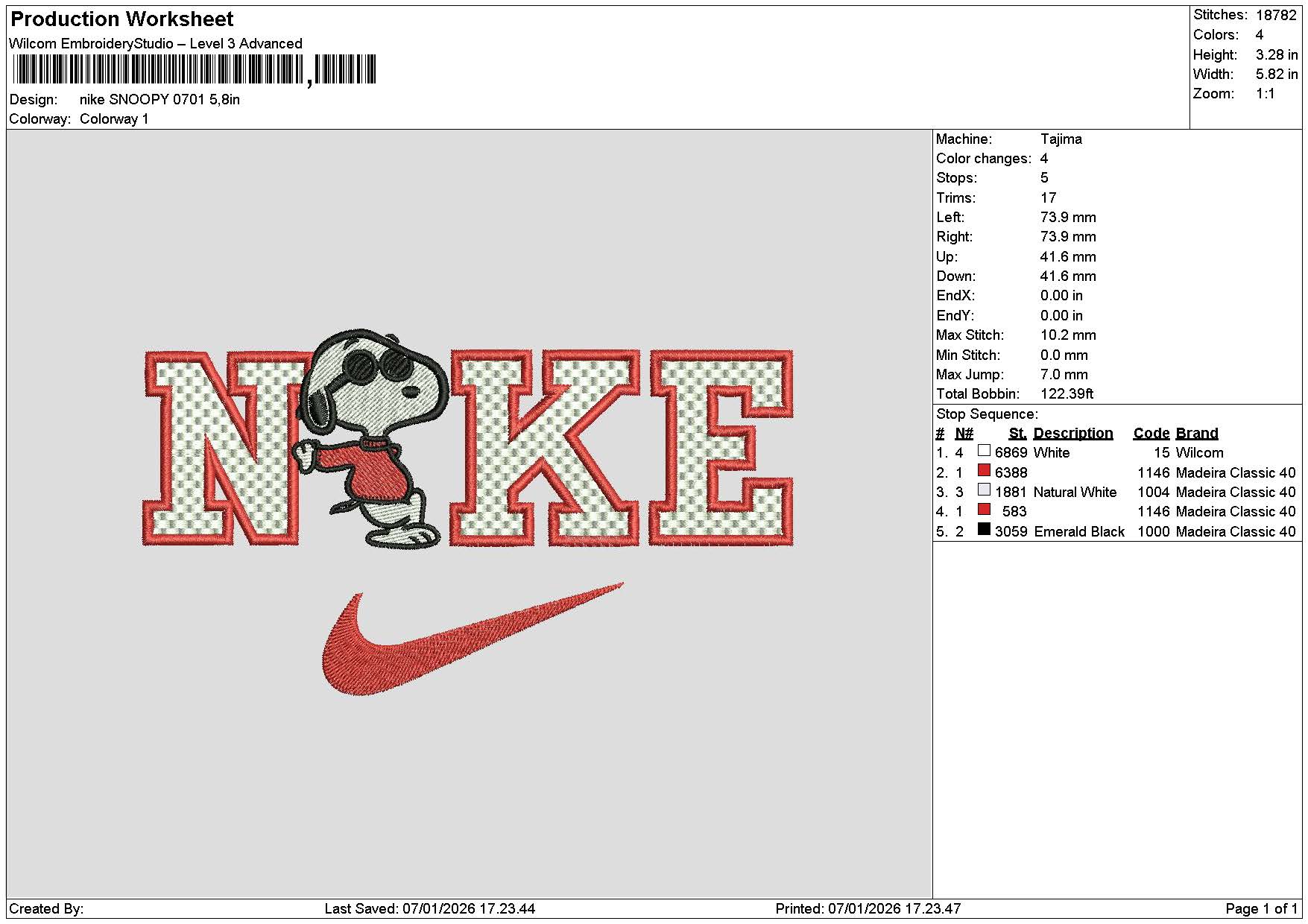1308x924 pixels.
Task: Select the "Wilcom" brand in stop row 1
Action: coord(1200,453)
